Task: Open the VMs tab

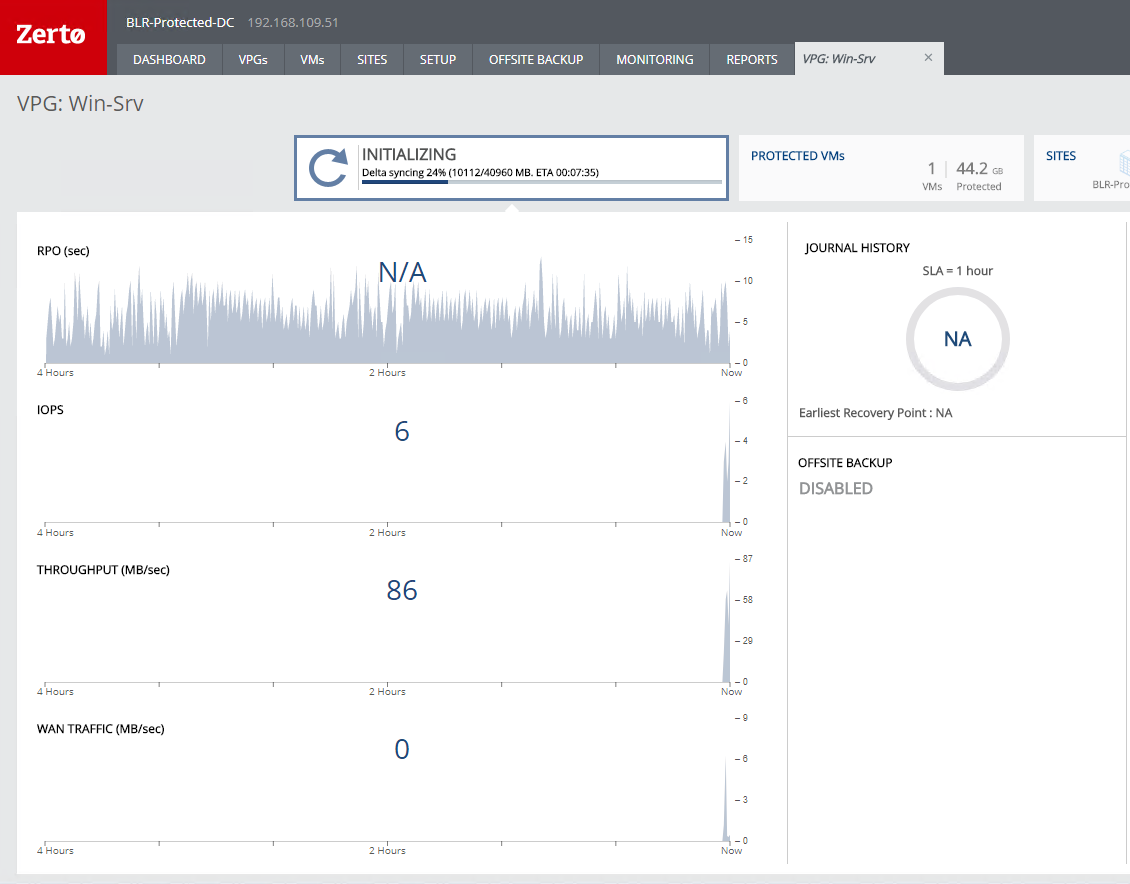Action: tap(312, 60)
